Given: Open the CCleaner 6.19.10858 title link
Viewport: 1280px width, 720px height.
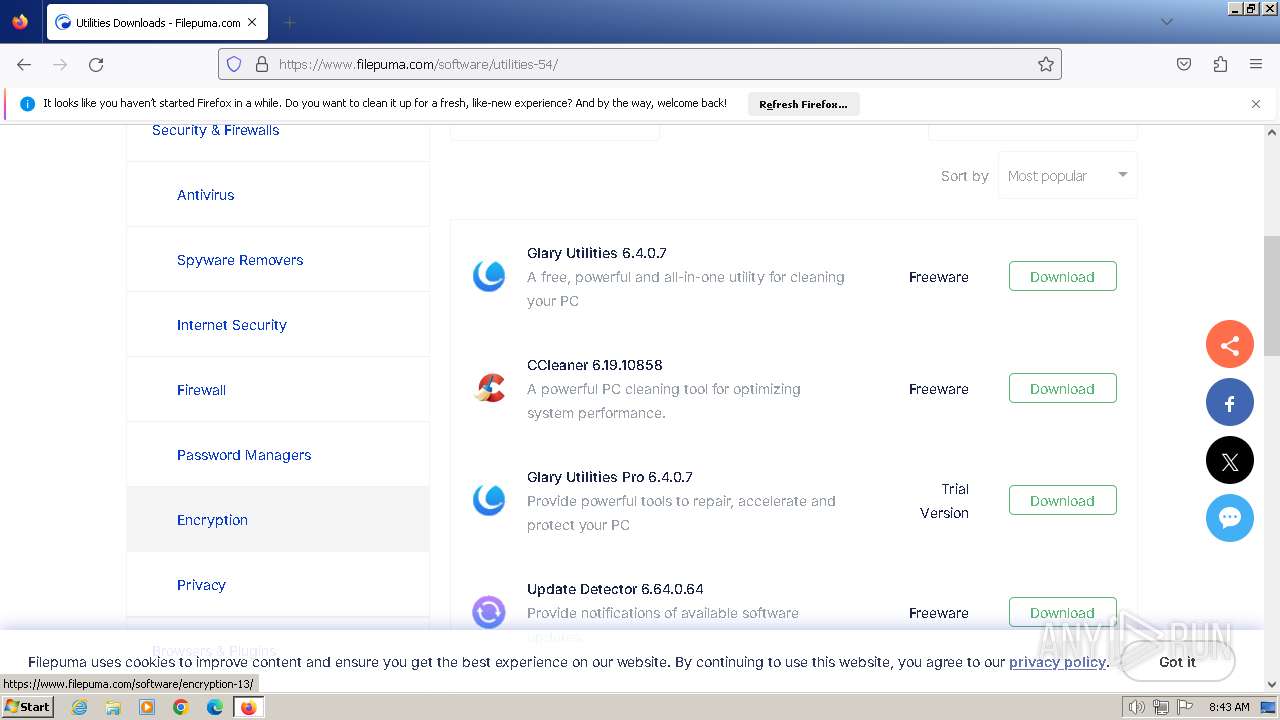Looking at the screenshot, I should pyautogui.click(x=595, y=365).
